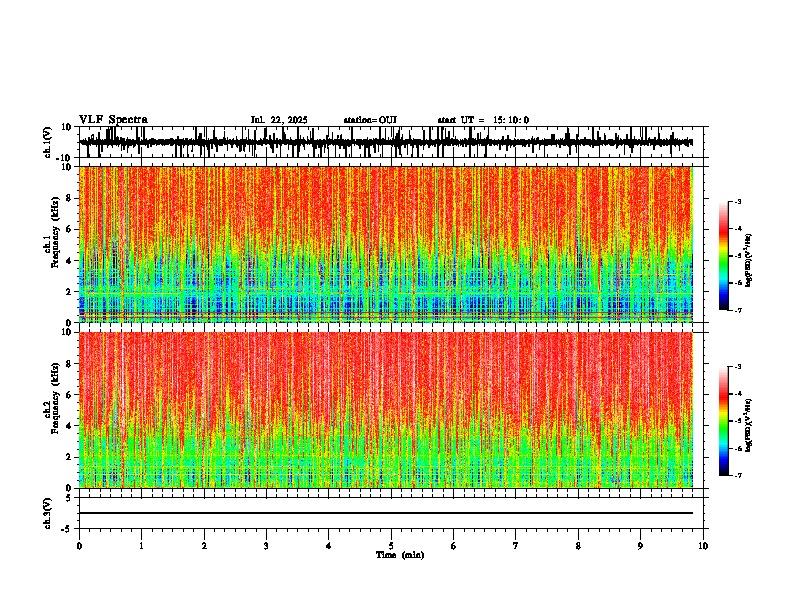Click the "VLF Spectra" plot title
Screen dimensions: 792x612
click(113, 120)
